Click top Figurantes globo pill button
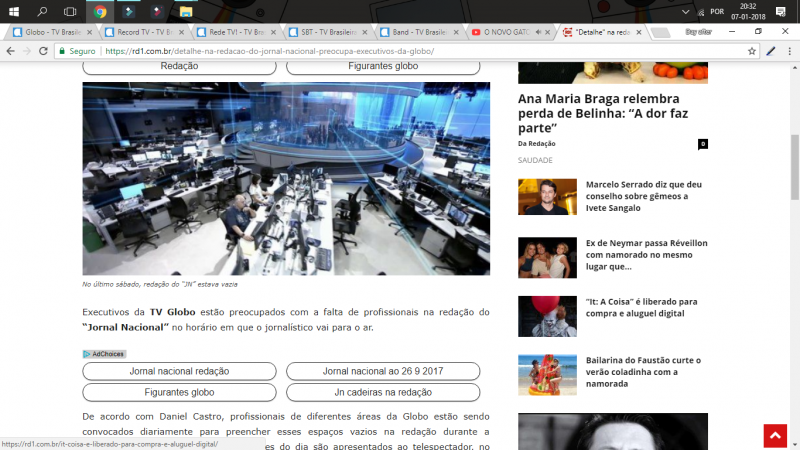 [383, 67]
